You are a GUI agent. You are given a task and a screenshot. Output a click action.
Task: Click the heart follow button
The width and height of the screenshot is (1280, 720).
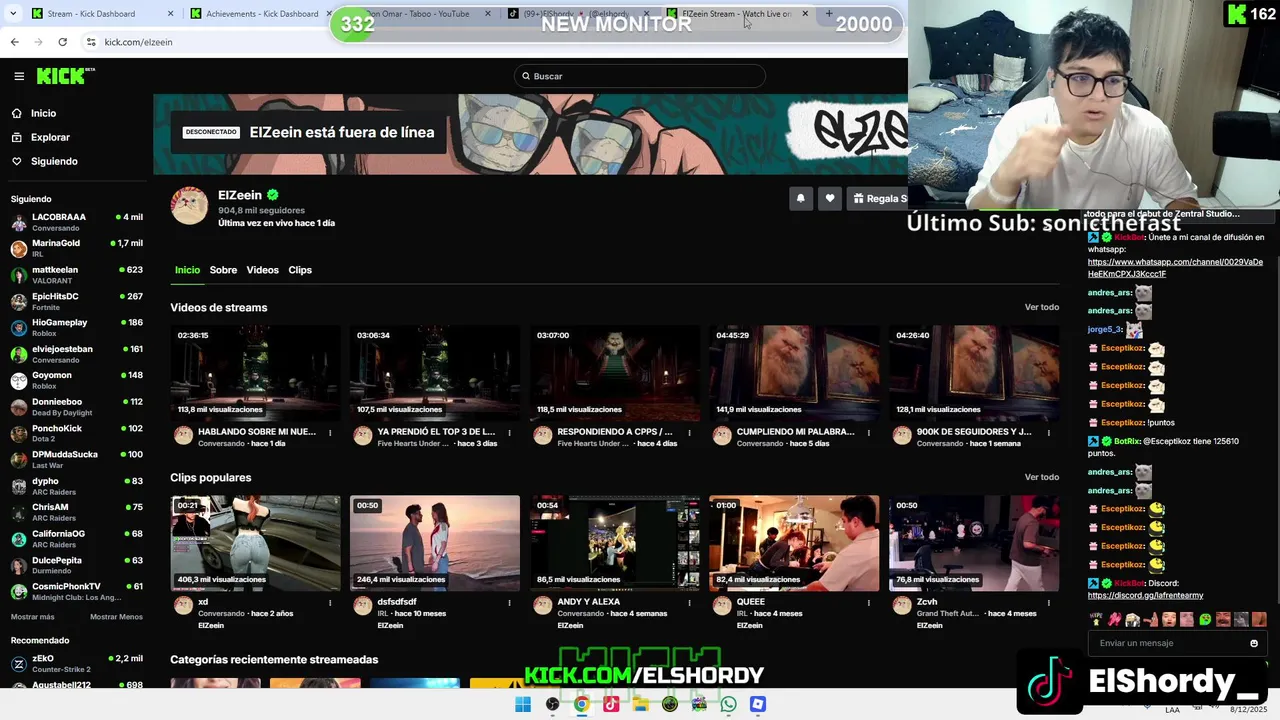click(x=829, y=198)
